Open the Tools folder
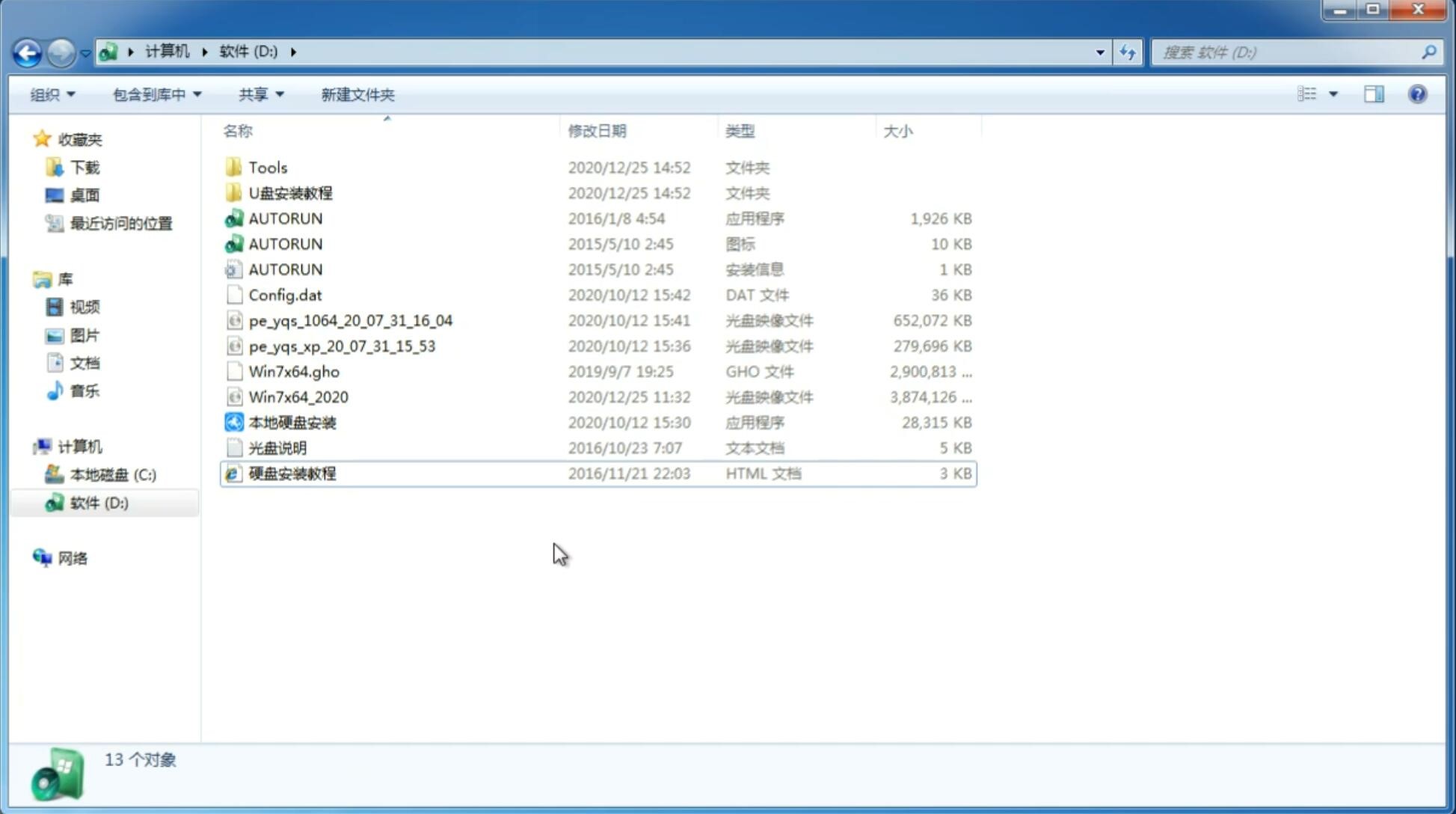Image resolution: width=1456 pixels, height=814 pixels. [266, 167]
